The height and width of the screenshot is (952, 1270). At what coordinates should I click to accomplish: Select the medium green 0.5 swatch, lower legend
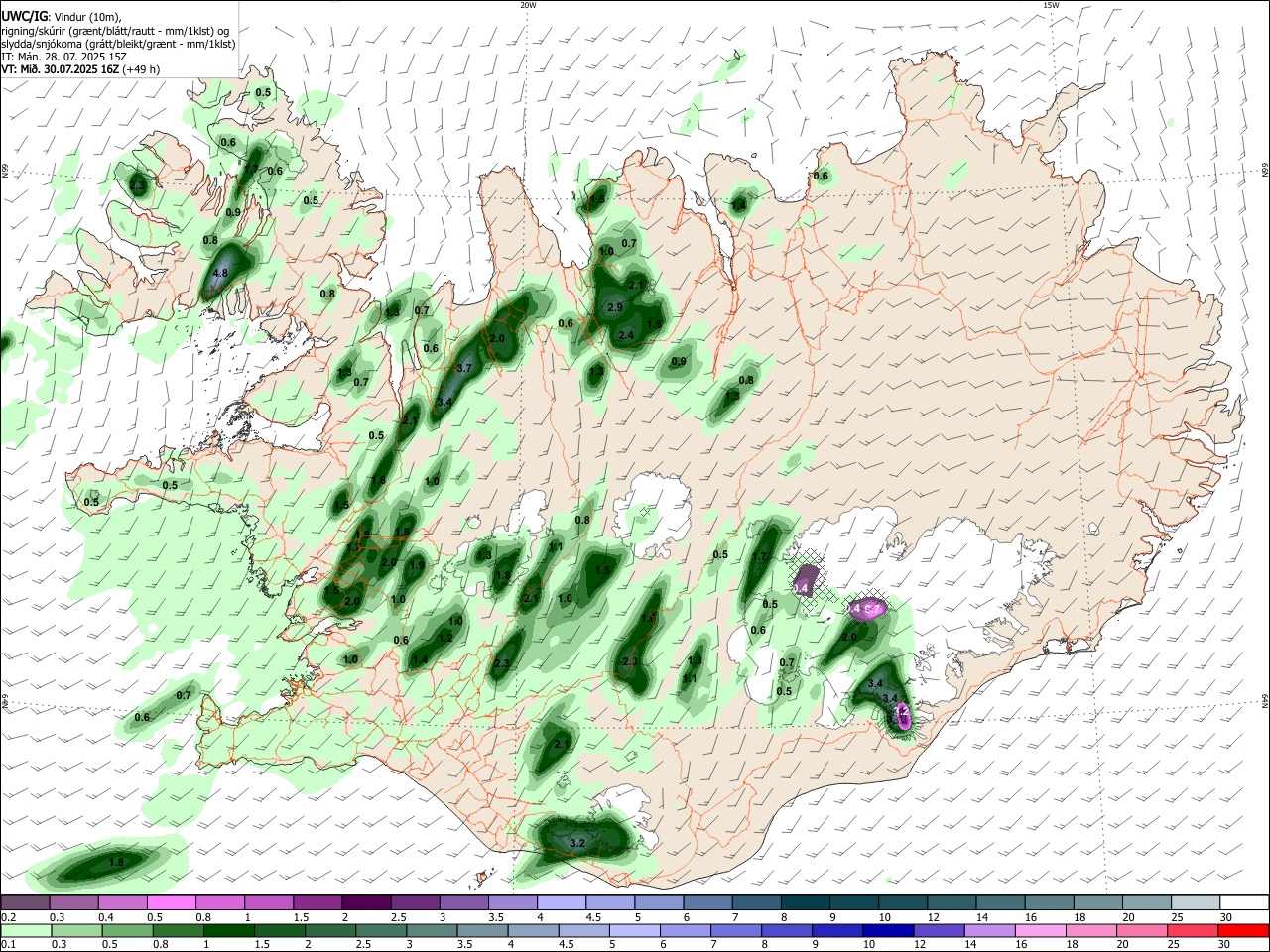pos(127,930)
